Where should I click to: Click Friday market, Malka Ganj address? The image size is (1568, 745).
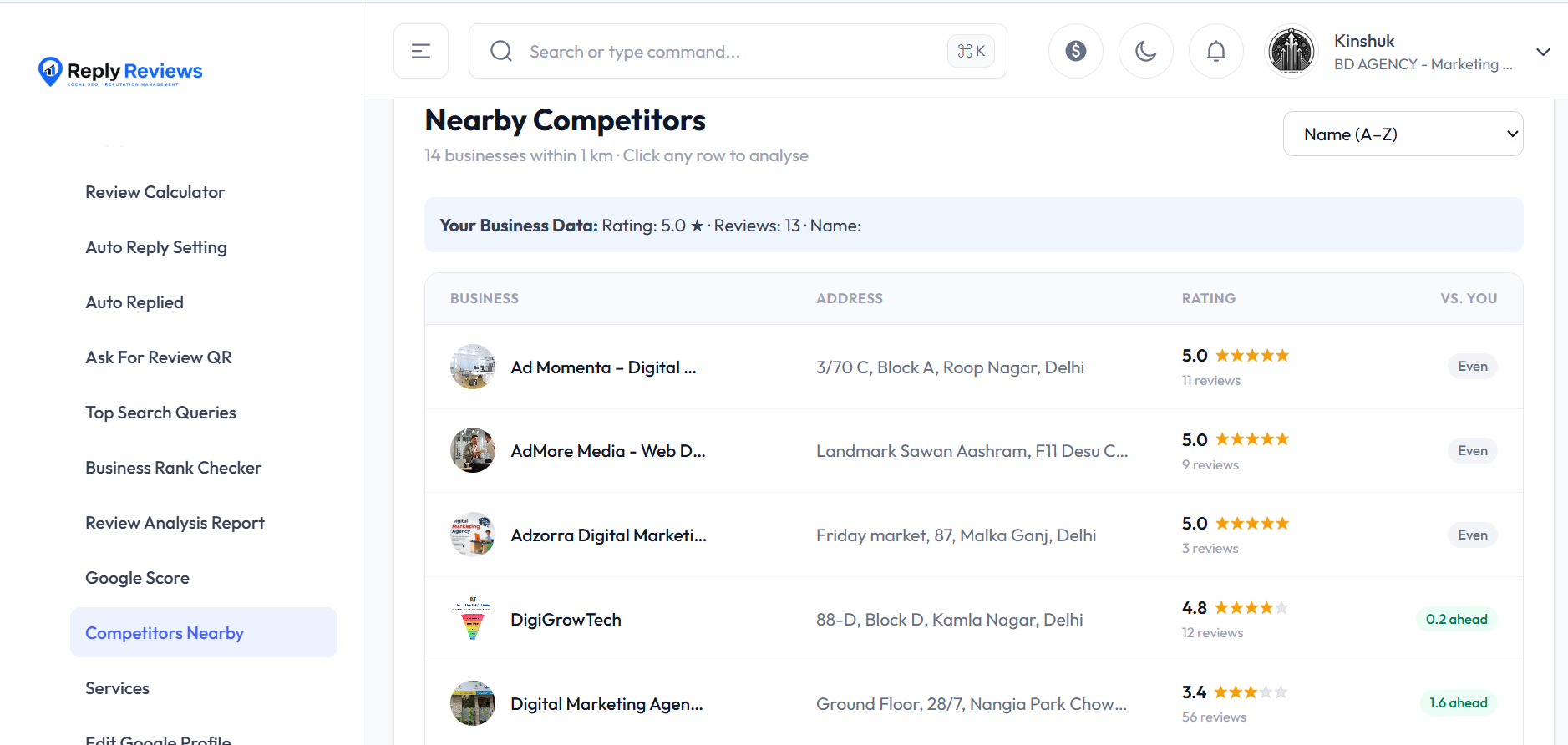click(x=956, y=535)
